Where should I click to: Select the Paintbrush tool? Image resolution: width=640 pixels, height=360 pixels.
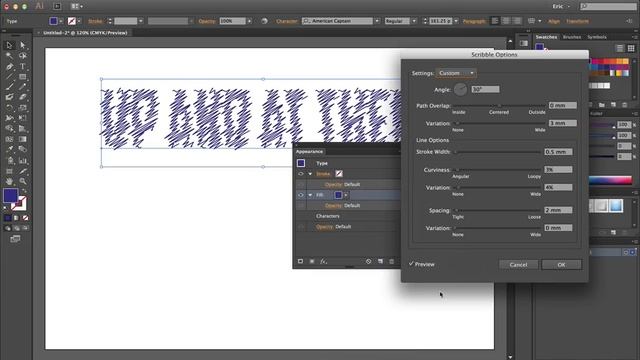pyautogui.click(x=9, y=87)
